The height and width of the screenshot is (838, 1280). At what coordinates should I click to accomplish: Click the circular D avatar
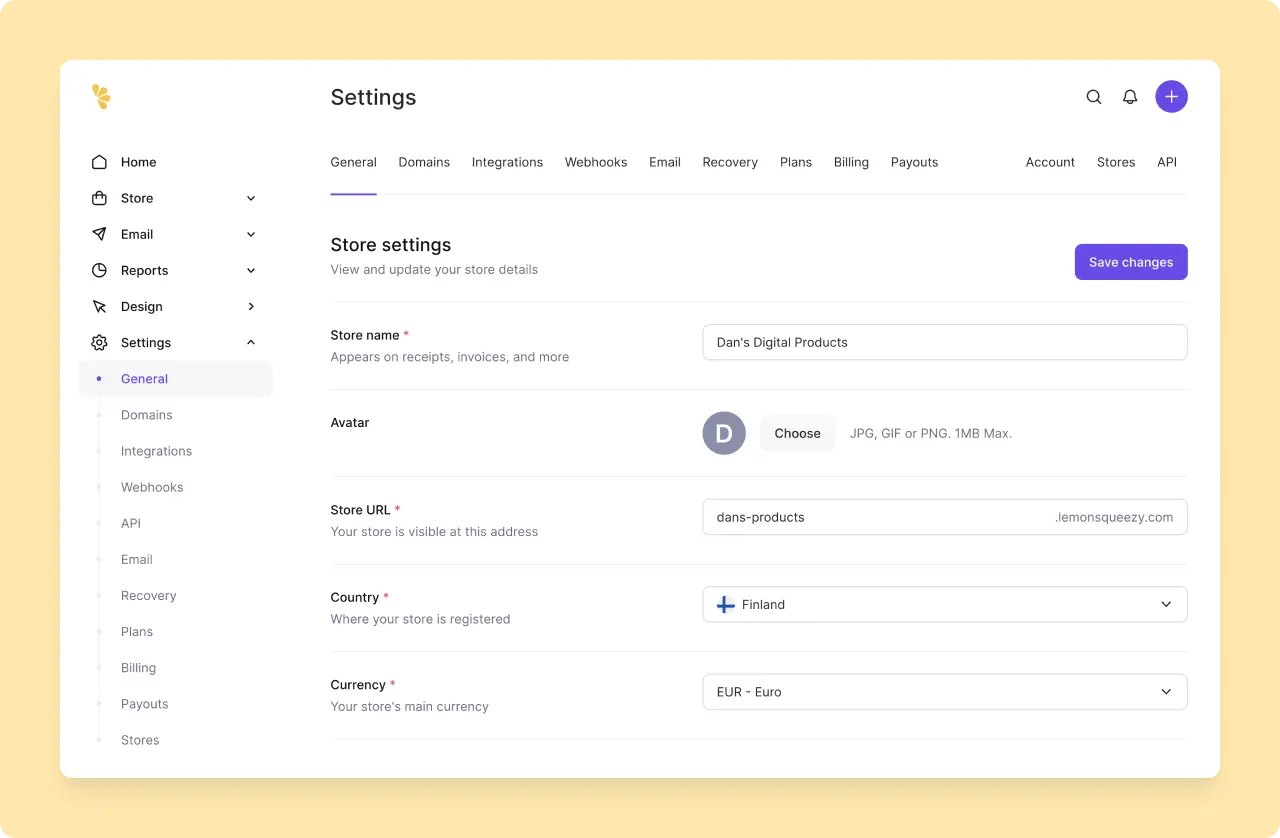tap(723, 433)
